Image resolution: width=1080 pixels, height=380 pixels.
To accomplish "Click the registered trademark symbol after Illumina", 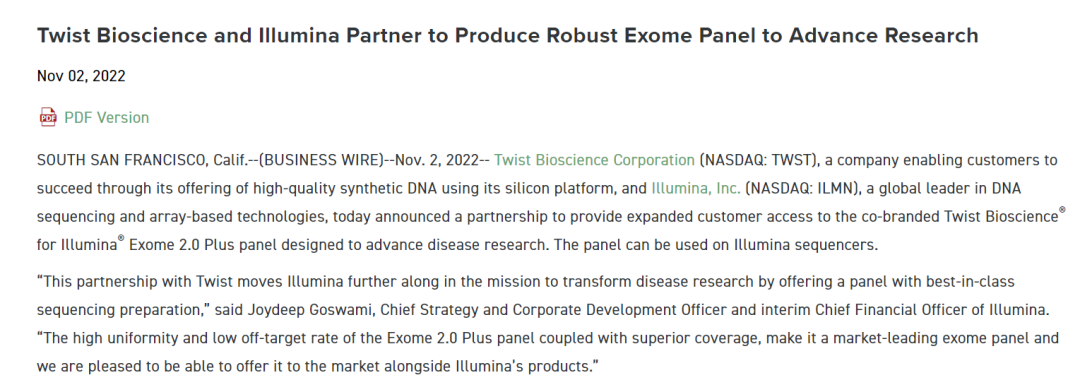I will click(x=121, y=238).
